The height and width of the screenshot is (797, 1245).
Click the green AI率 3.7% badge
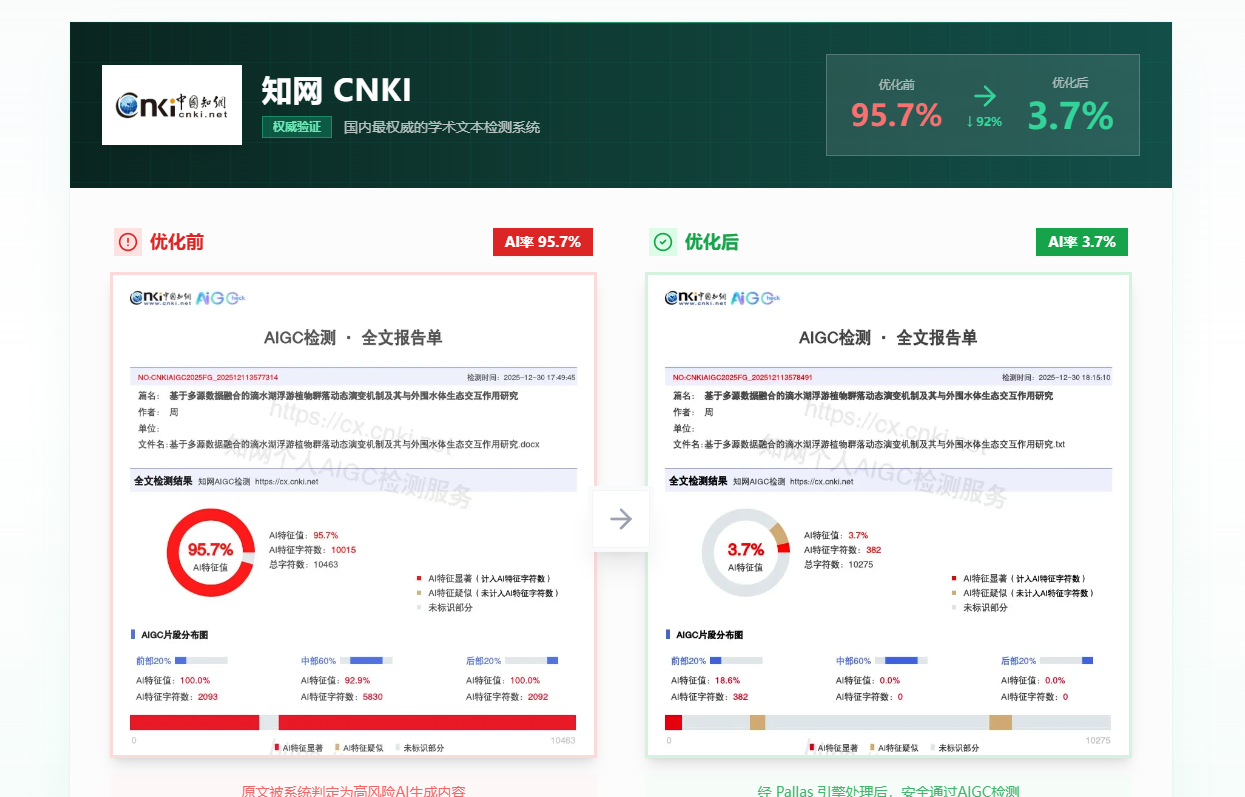(x=1082, y=242)
